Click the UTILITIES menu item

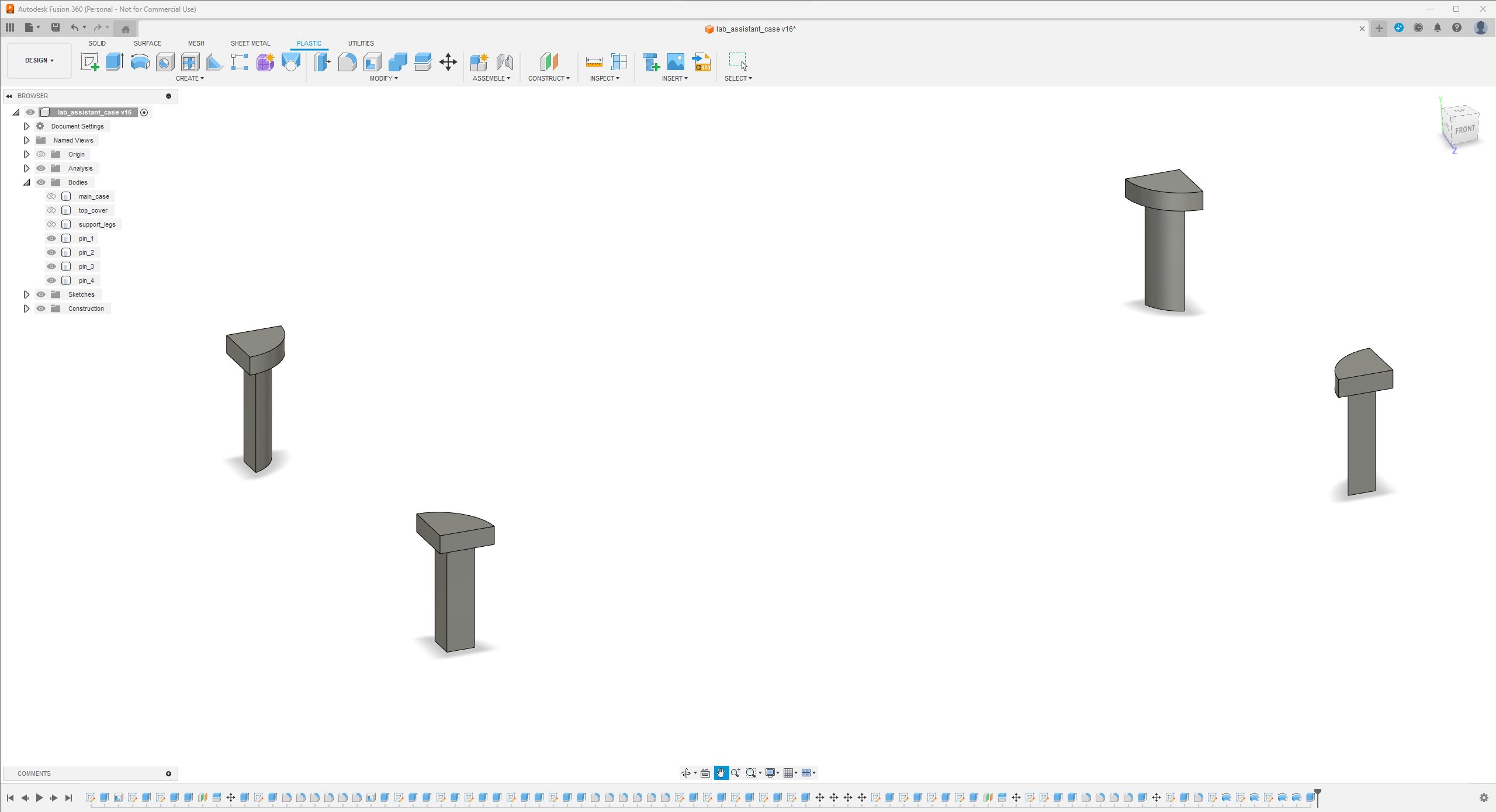click(360, 43)
